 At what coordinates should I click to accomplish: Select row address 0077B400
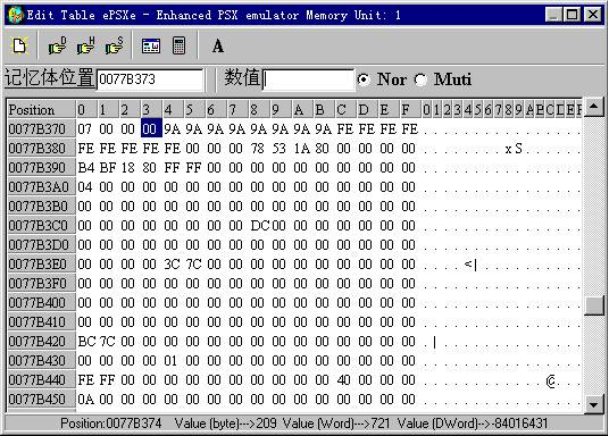tap(41, 303)
